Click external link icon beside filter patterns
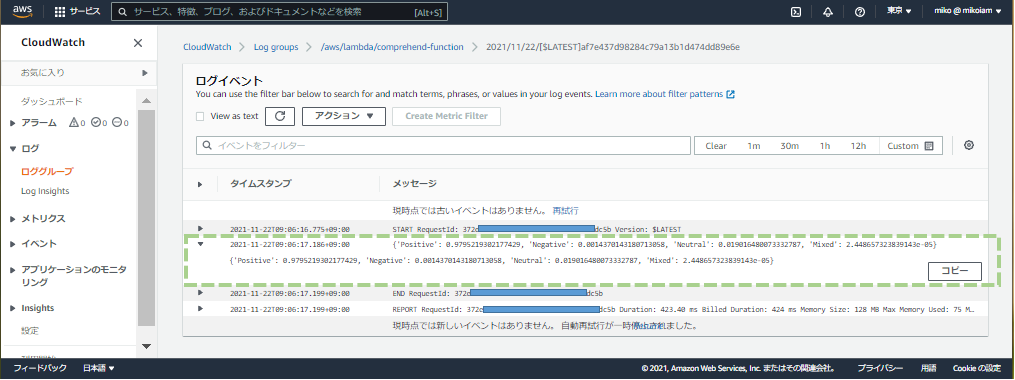 pyautogui.click(x=730, y=94)
